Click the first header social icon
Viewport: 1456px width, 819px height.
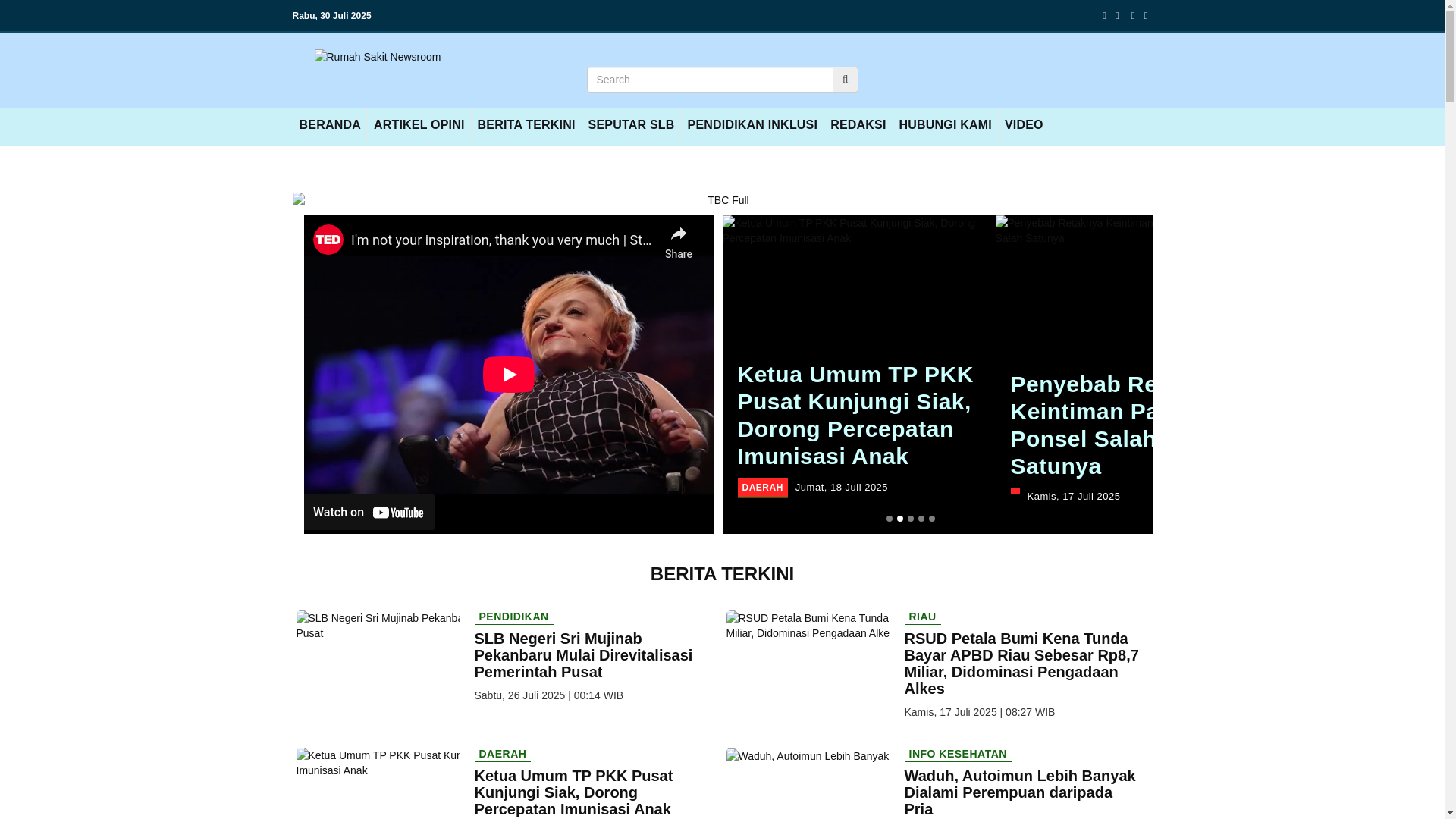tap(1104, 16)
